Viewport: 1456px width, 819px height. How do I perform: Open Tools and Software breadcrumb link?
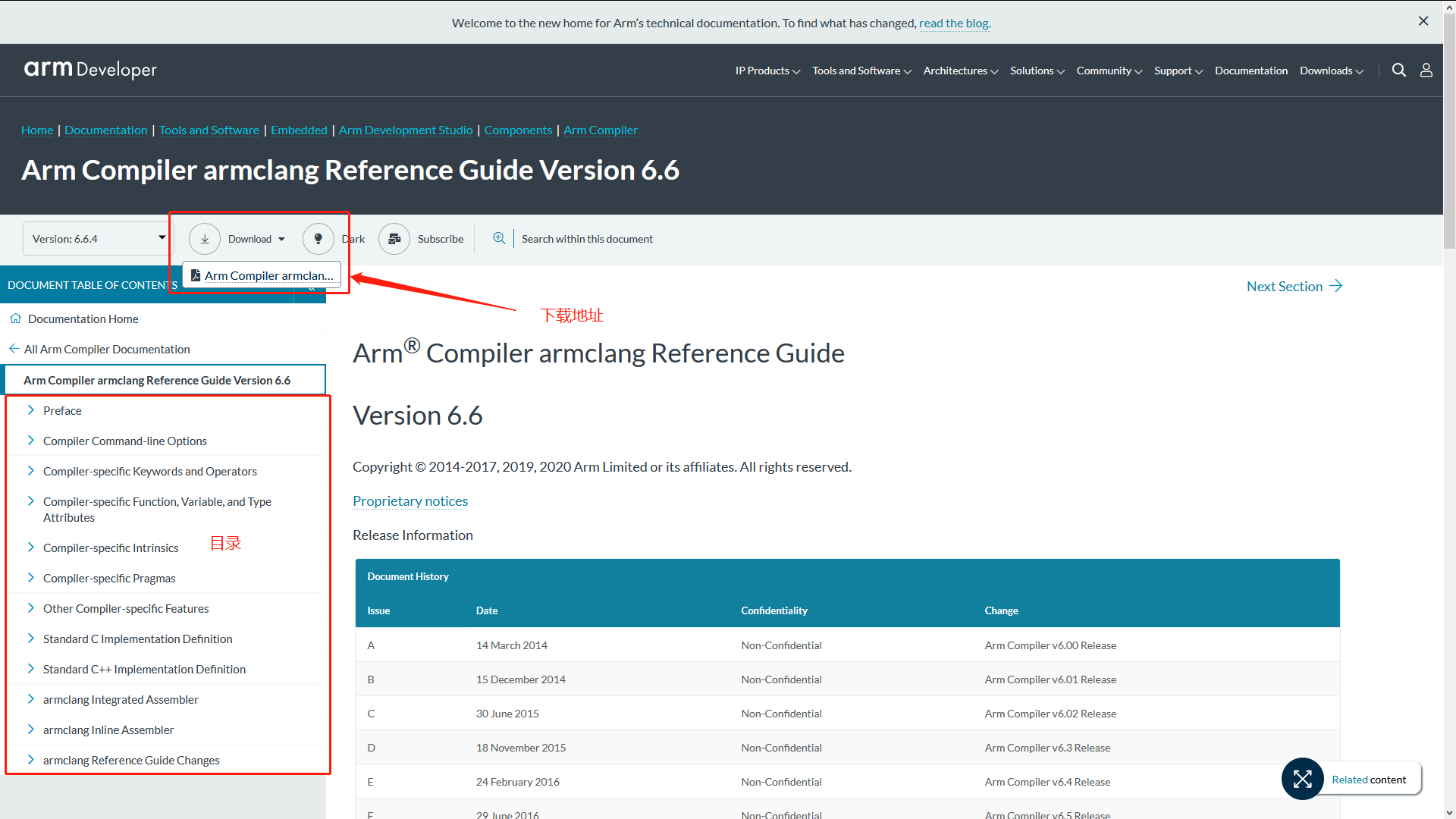(209, 130)
